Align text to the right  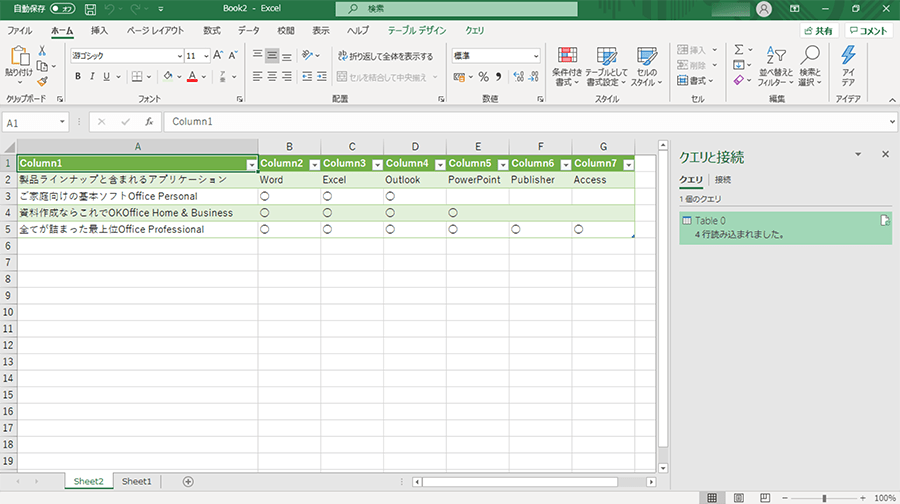pyautogui.click(x=286, y=76)
